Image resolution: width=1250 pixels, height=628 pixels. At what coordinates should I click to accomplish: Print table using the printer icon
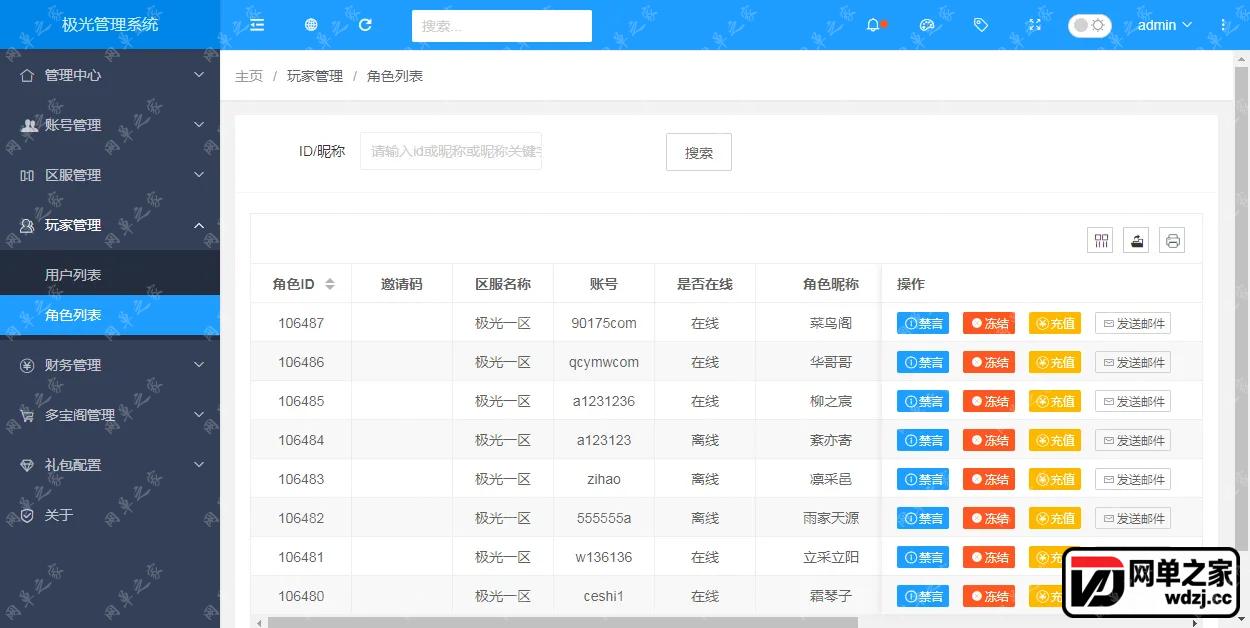(x=1173, y=240)
